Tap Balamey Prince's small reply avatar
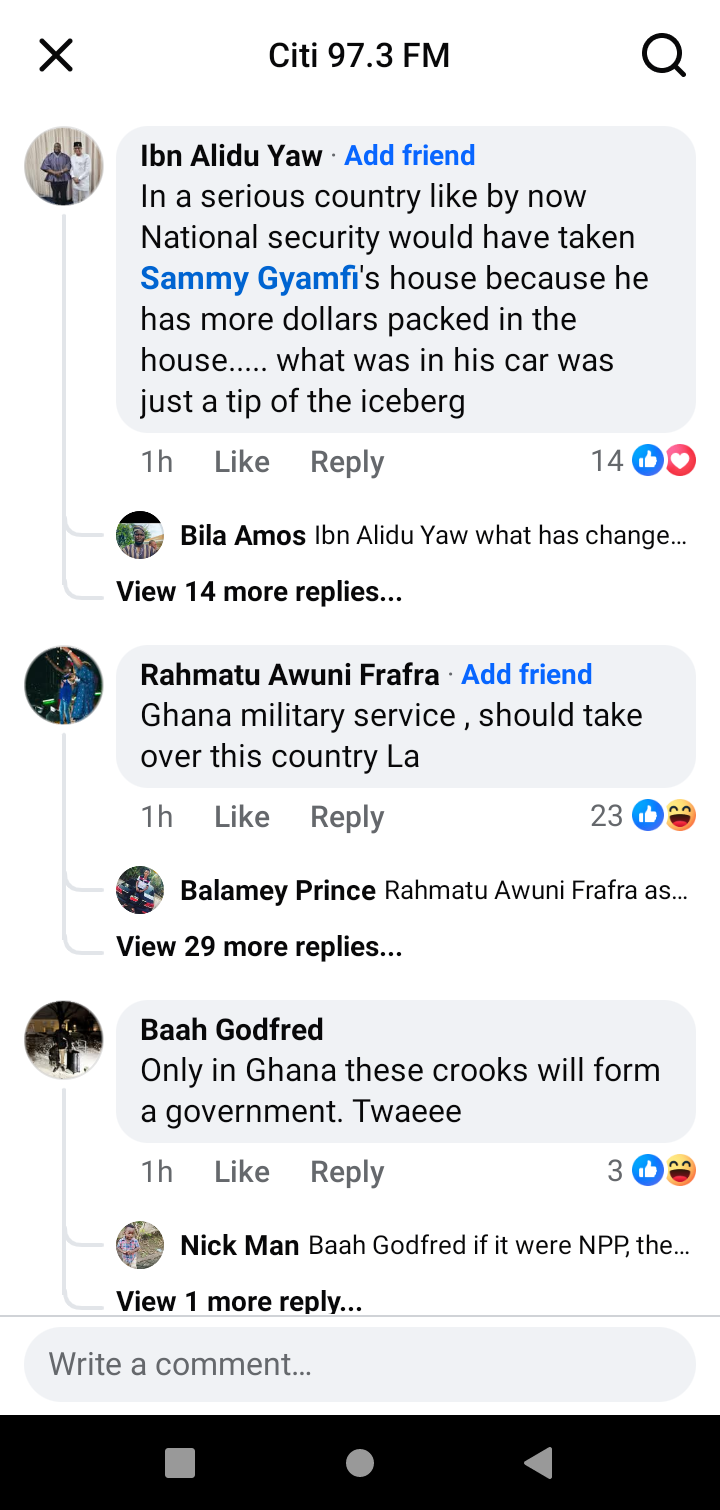This screenshot has height=1510, width=720. [x=140, y=890]
